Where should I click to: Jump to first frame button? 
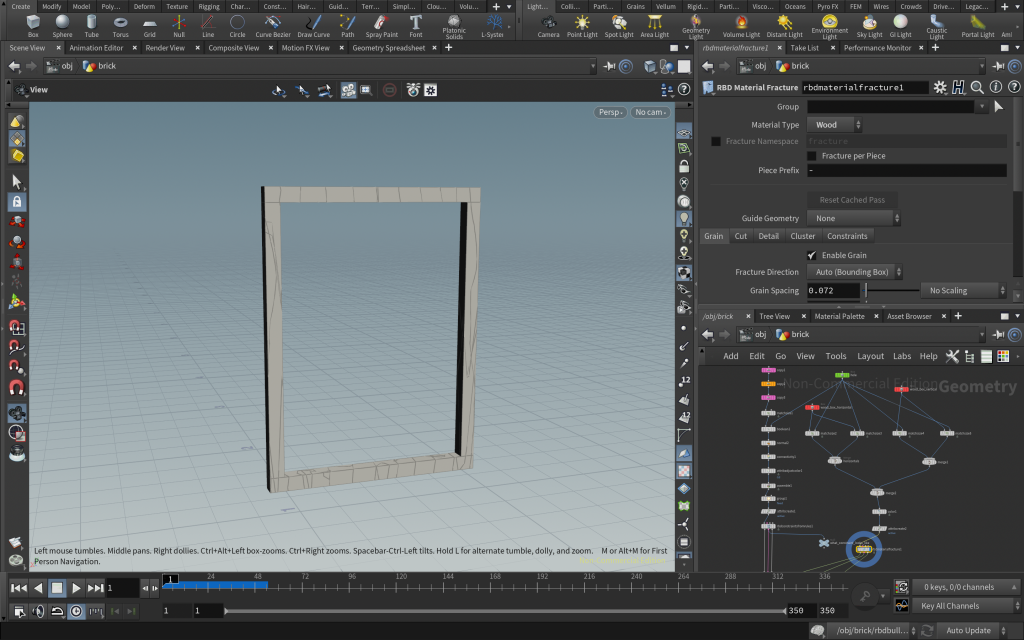[19, 588]
